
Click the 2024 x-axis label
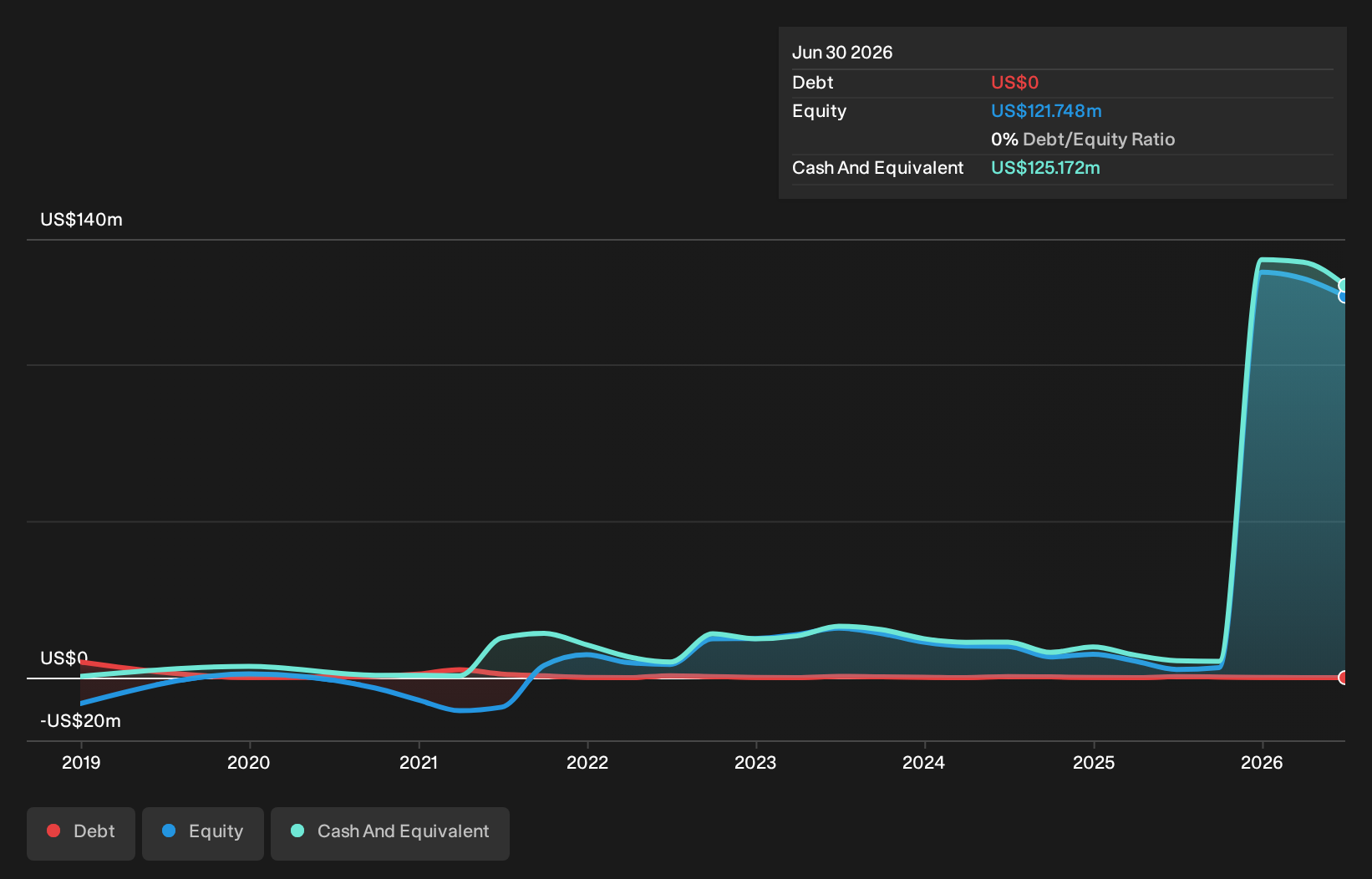924,762
